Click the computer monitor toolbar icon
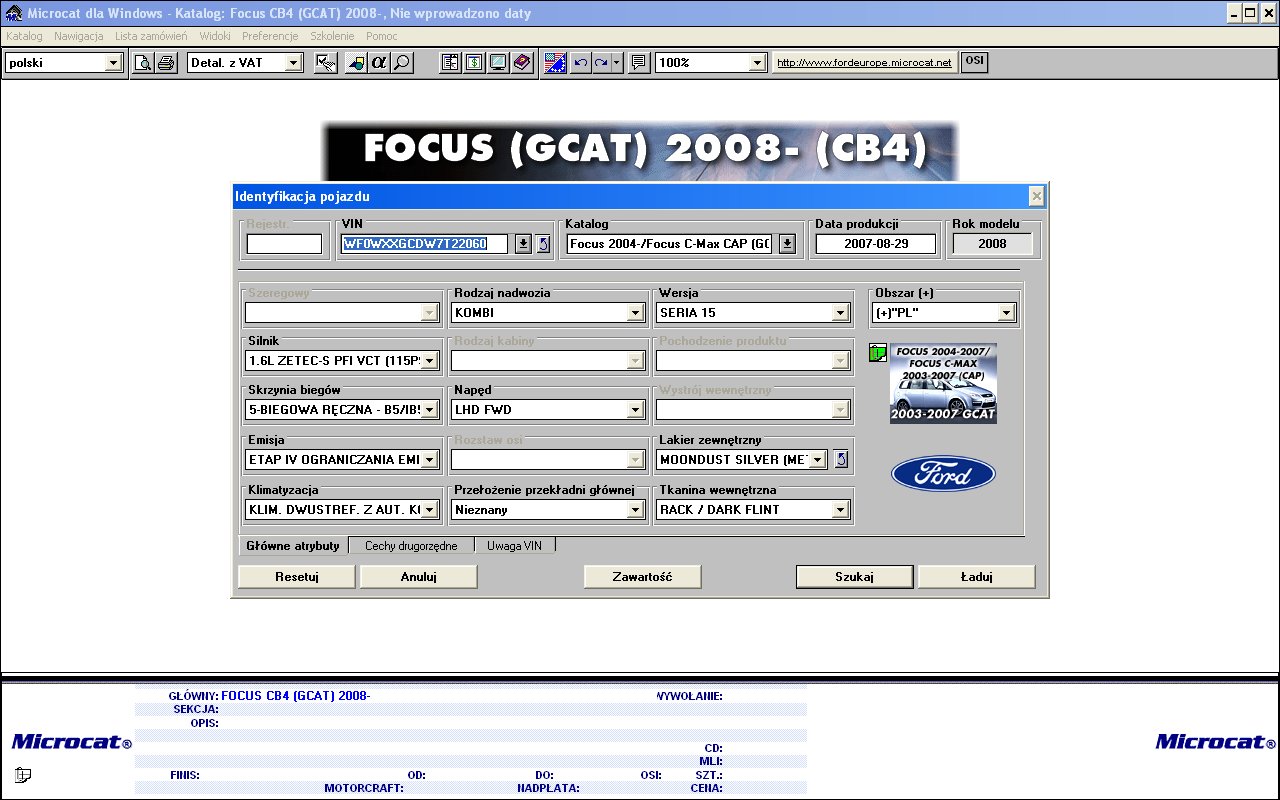Screen dimensions: 1280x800 click(497, 63)
